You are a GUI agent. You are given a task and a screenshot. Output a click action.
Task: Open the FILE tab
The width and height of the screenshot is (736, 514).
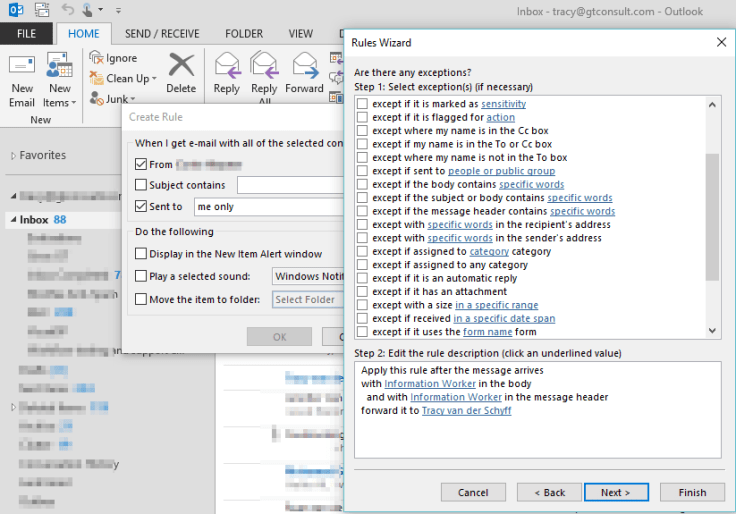tap(27, 33)
